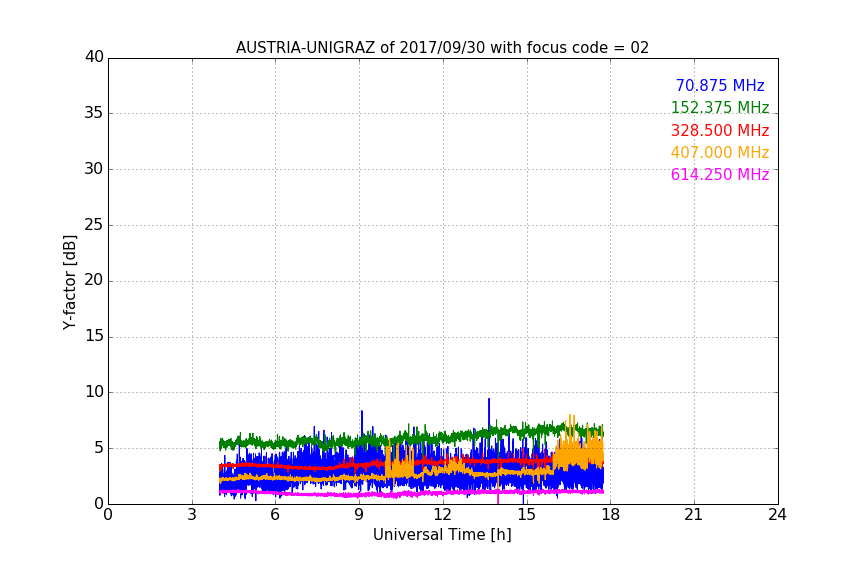Select the 152.375 MHz legend label

click(720, 107)
